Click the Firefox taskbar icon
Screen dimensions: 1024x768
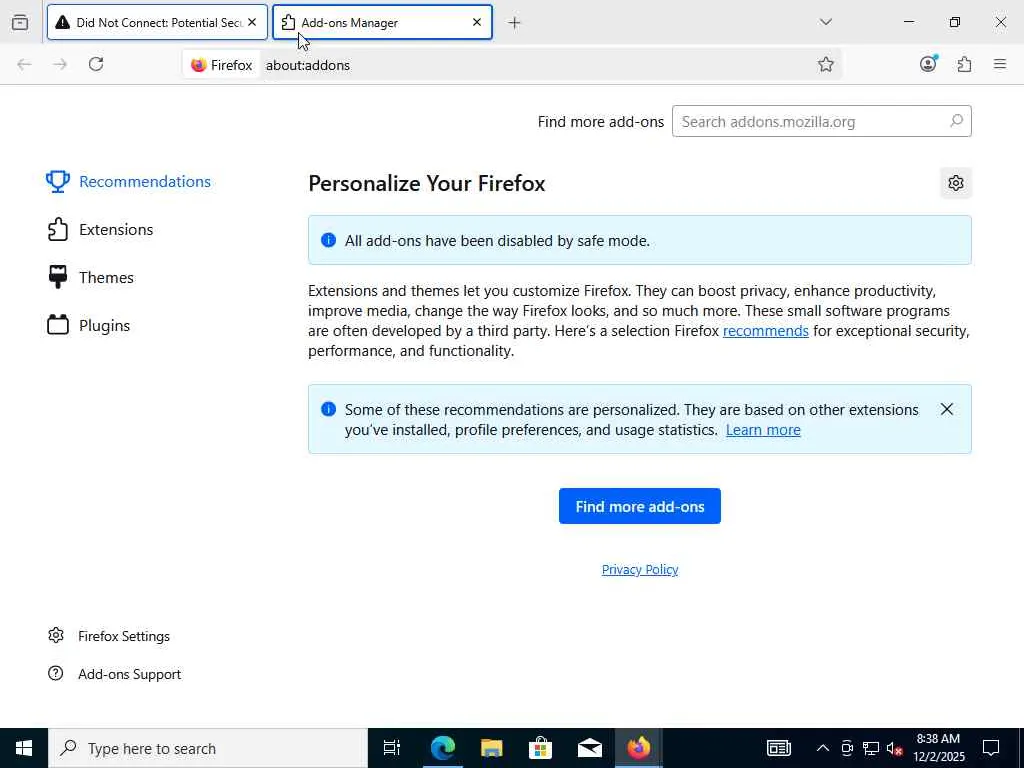click(x=638, y=748)
